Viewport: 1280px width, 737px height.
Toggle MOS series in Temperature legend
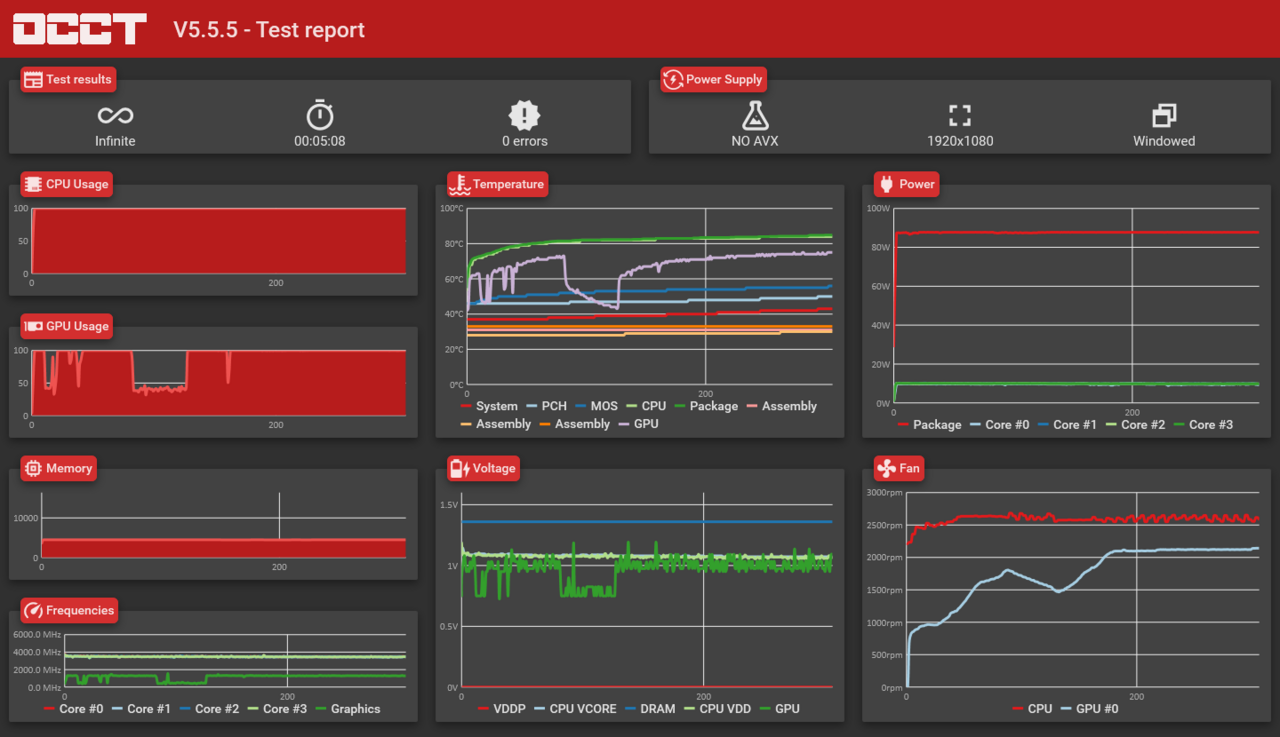click(596, 406)
